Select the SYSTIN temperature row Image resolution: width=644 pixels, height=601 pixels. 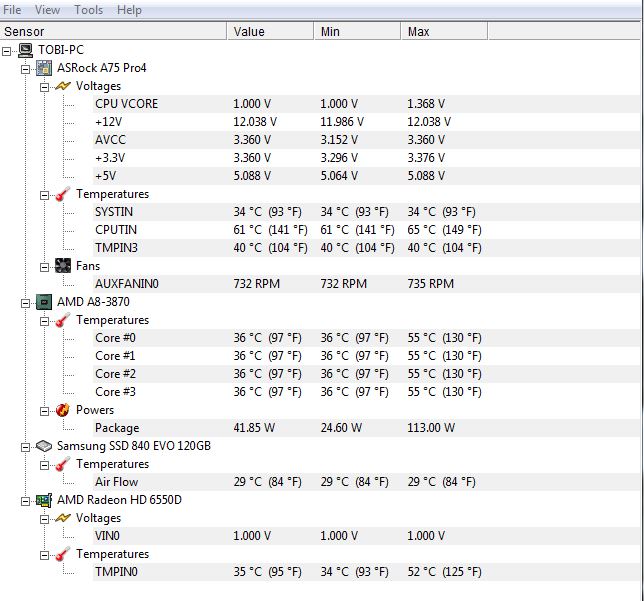point(366,212)
